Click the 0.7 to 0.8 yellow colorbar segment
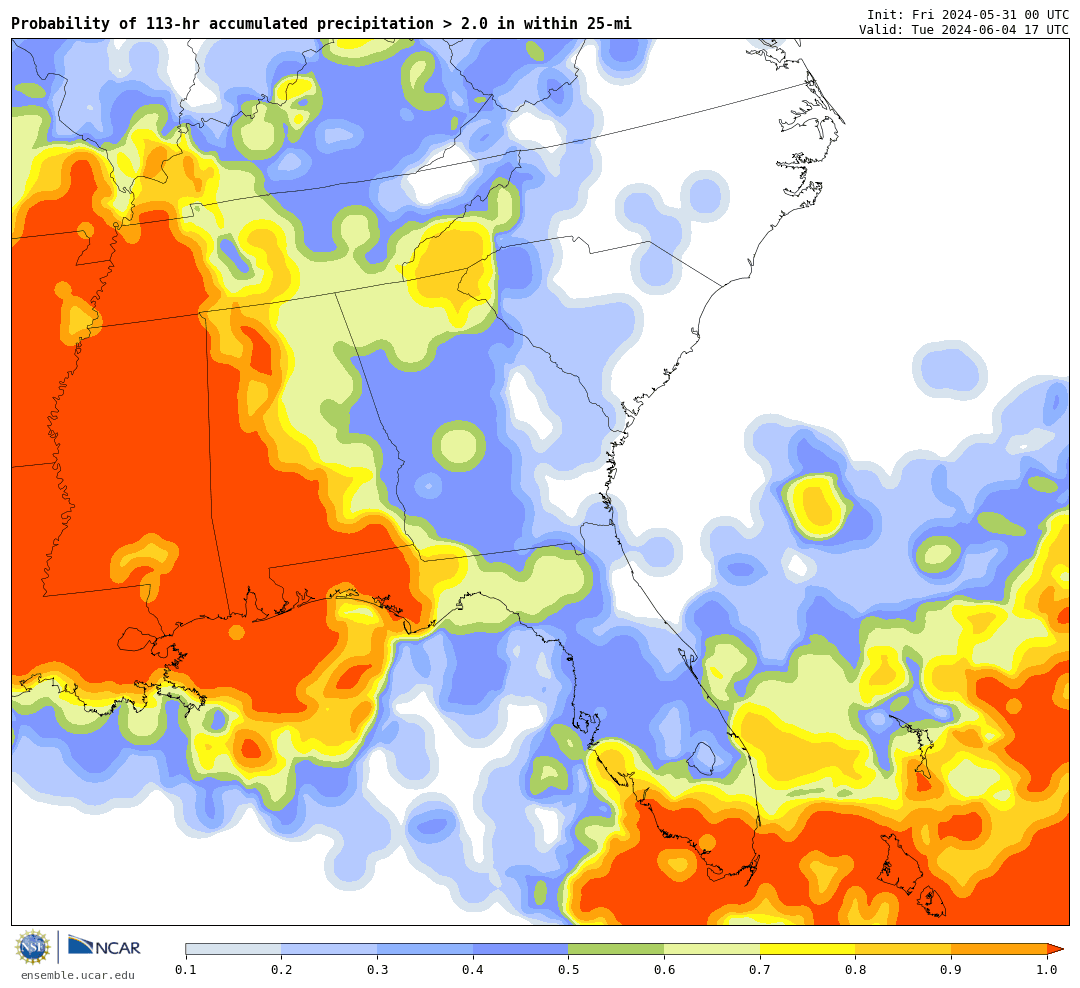 (x=808, y=949)
